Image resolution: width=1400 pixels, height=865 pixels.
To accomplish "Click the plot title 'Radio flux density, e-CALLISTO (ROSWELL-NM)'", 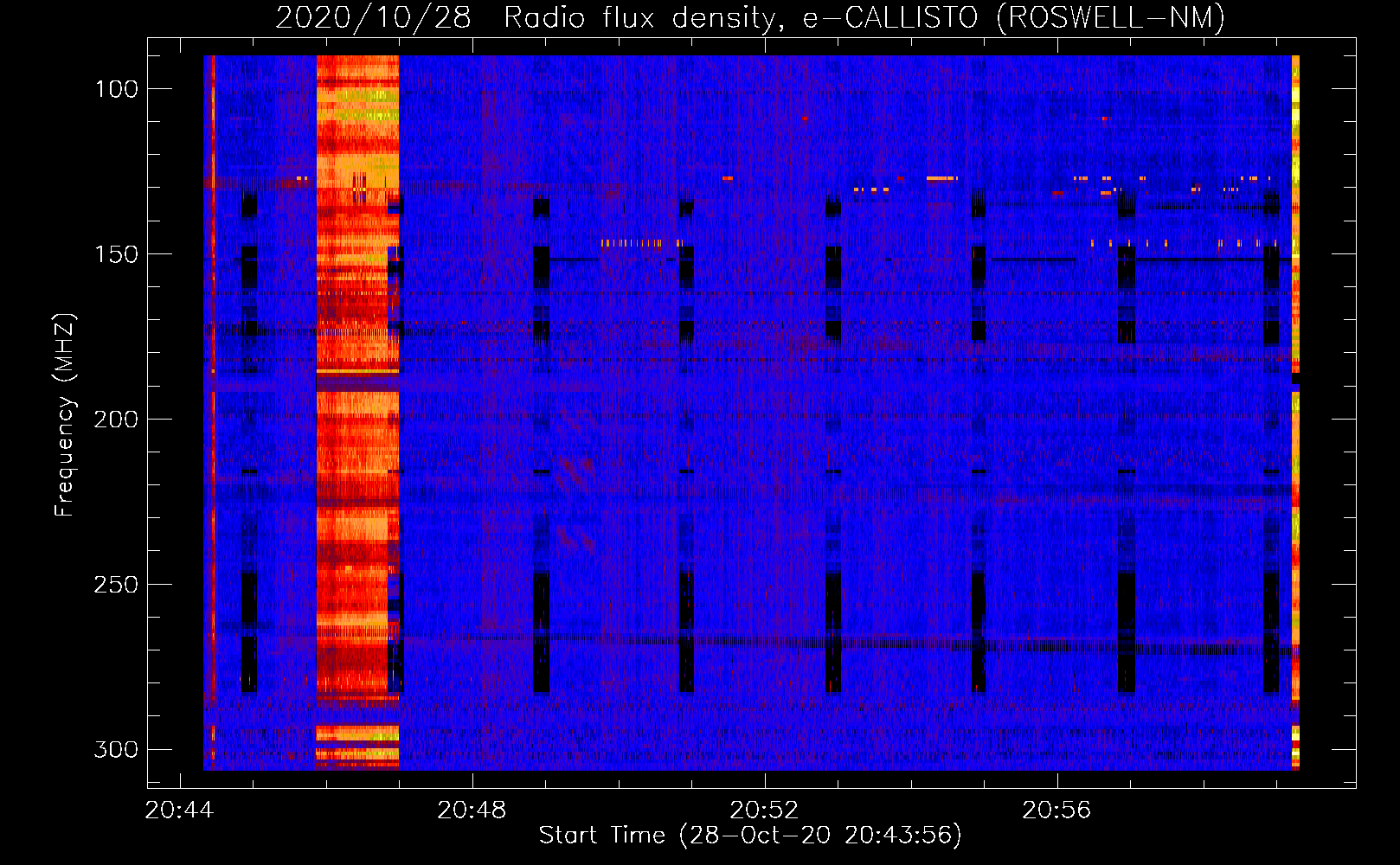I will tap(864, 17).
